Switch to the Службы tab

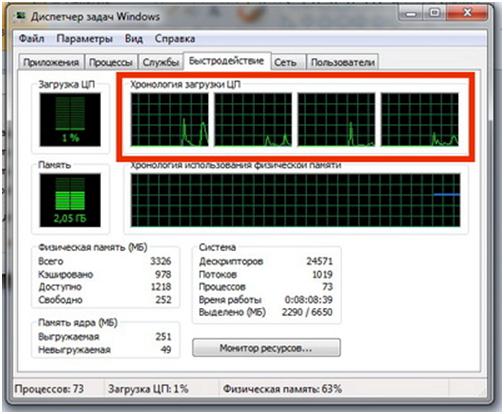(161, 62)
